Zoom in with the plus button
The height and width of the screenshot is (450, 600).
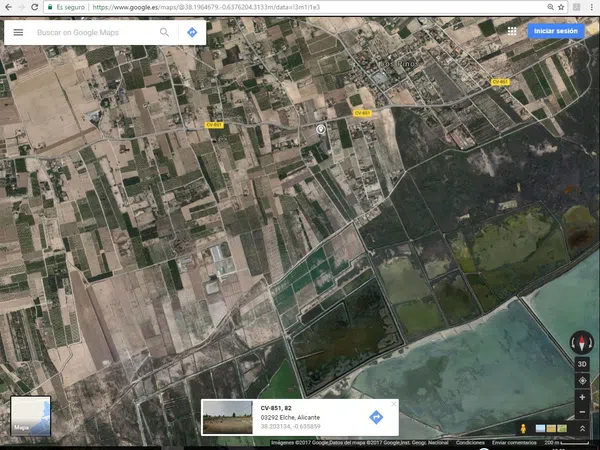582,398
